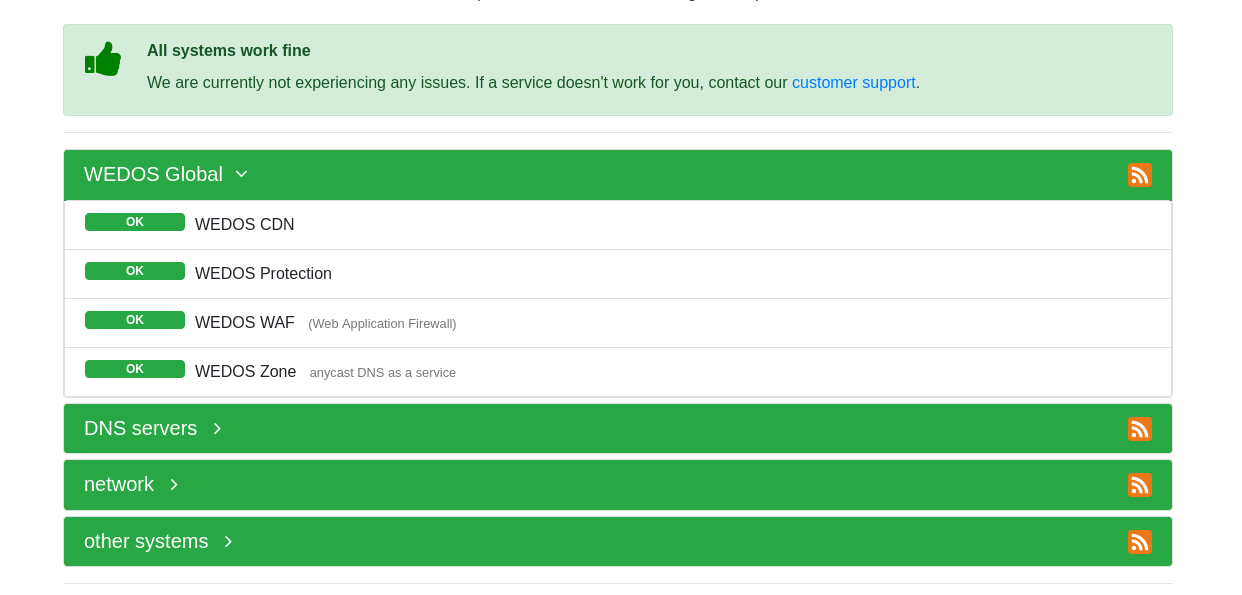Click the All systems work fine heading
This screenshot has height=595, width=1242.
click(228, 50)
